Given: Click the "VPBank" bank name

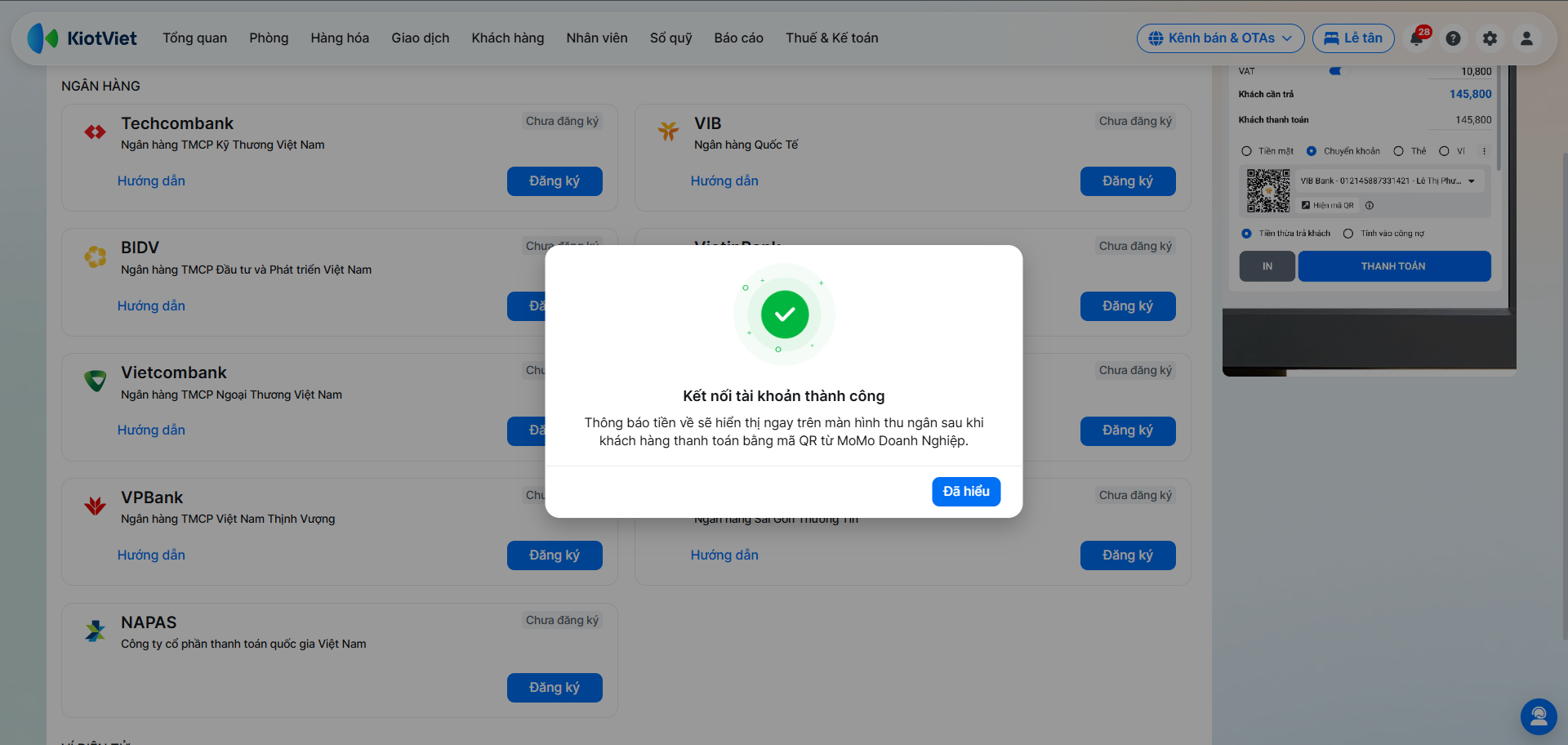Looking at the screenshot, I should 152,497.
